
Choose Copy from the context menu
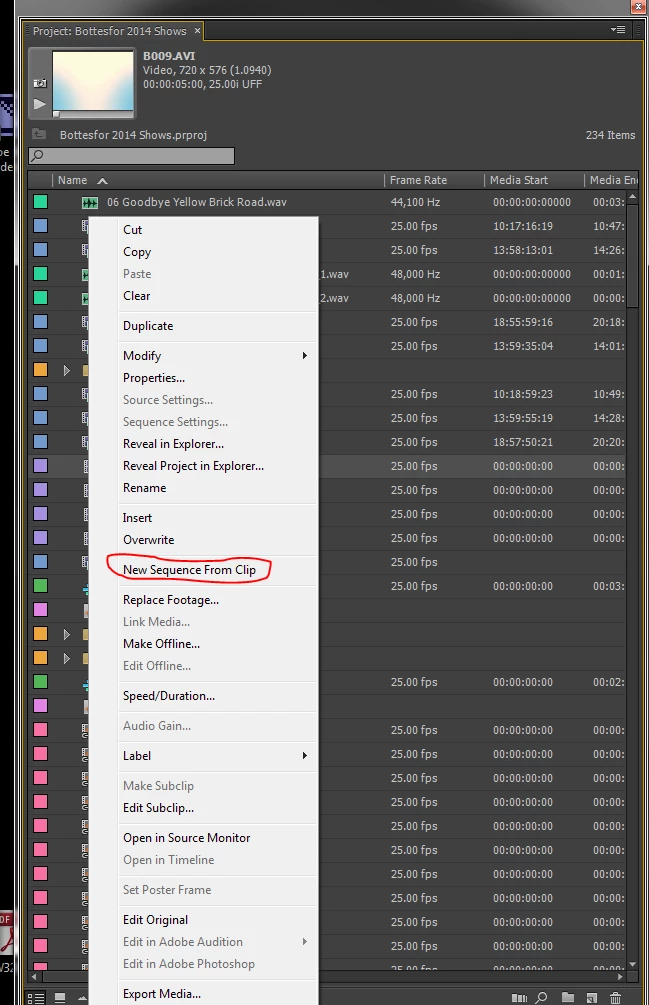[x=137, y=252]
